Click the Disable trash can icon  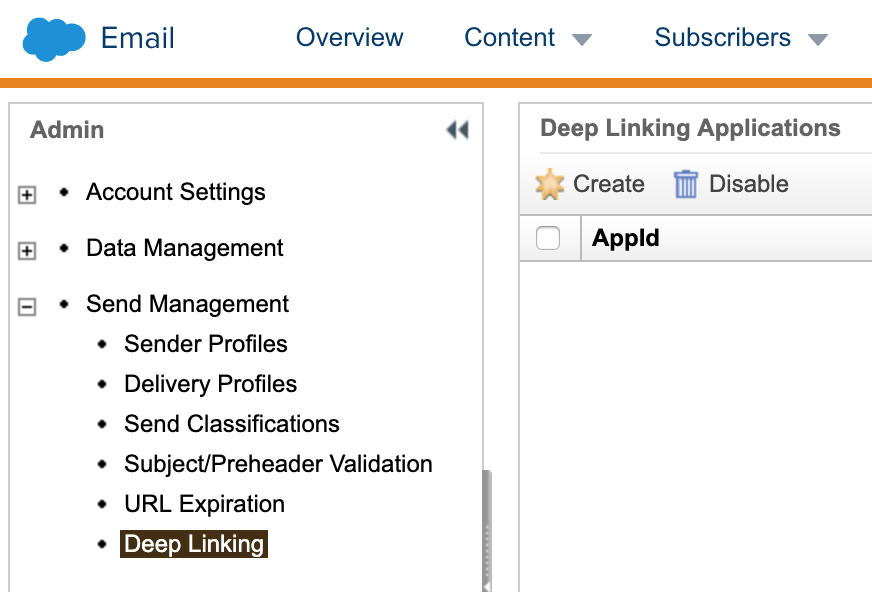[685, 184]
